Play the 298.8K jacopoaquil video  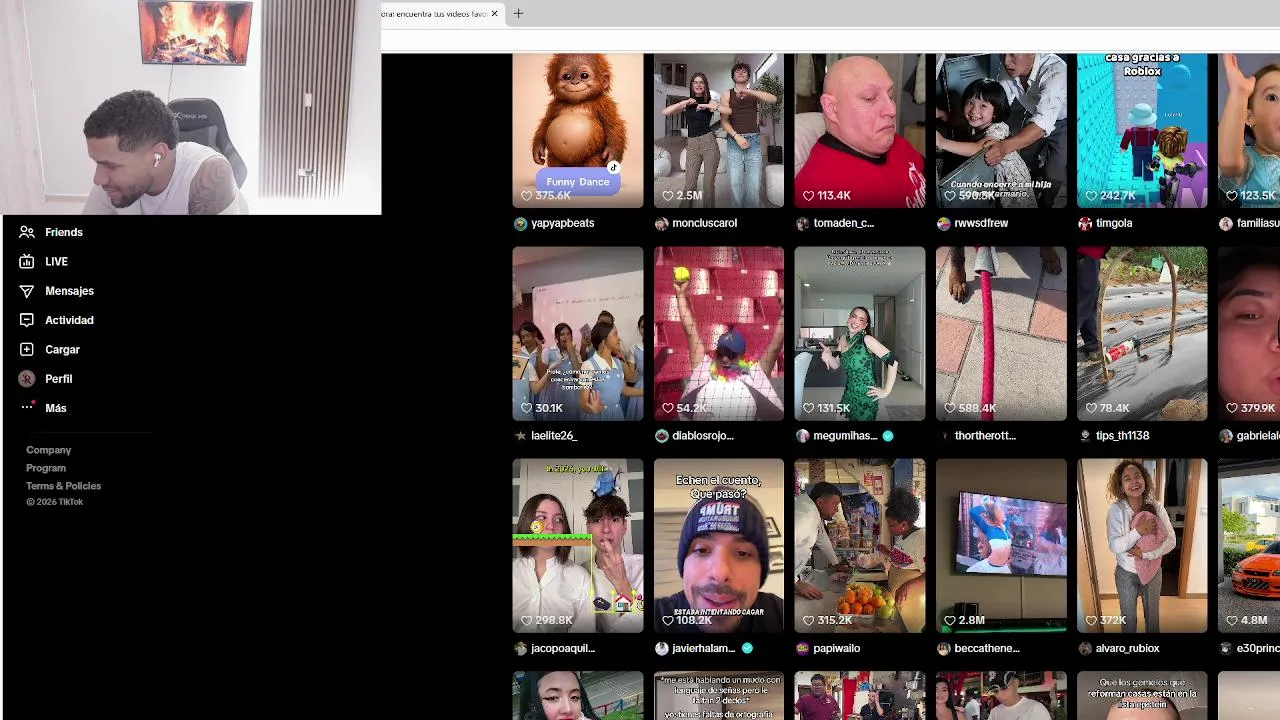pos(578,546)
